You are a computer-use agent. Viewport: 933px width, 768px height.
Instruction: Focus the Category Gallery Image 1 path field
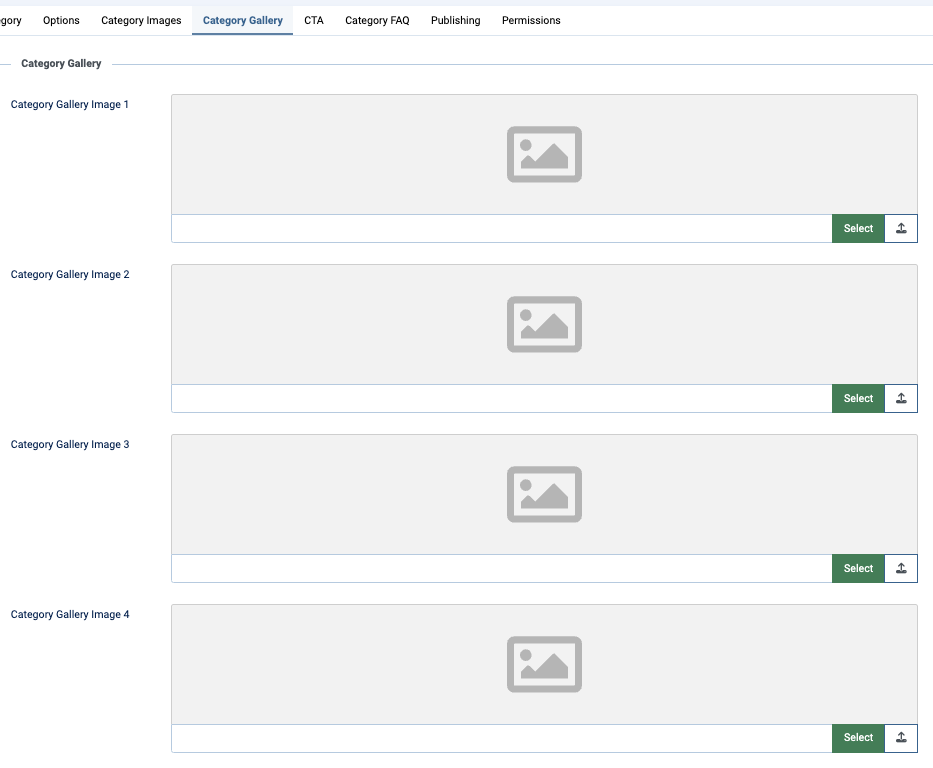(501, 228)
